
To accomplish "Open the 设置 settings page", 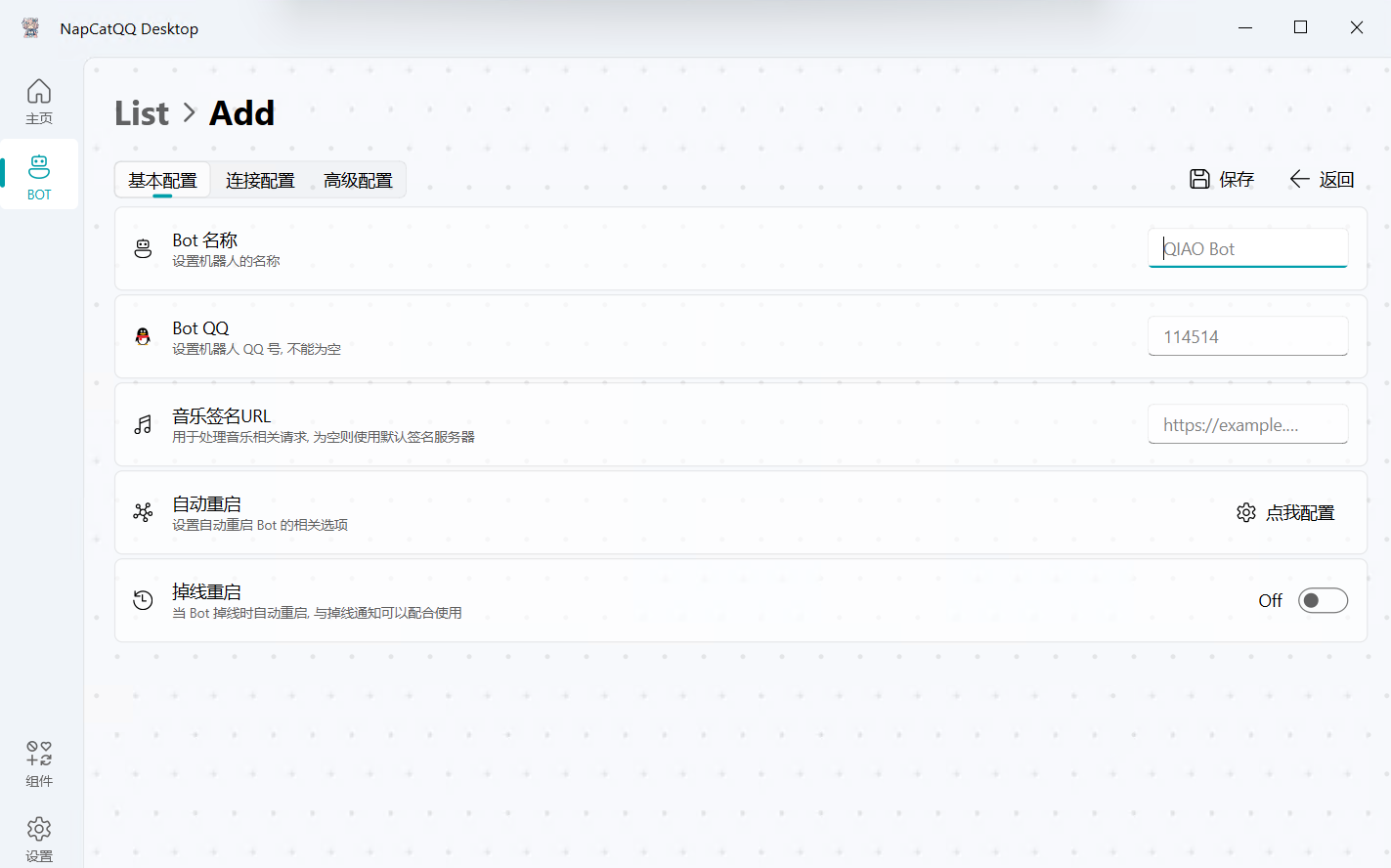I will [39, 837].
